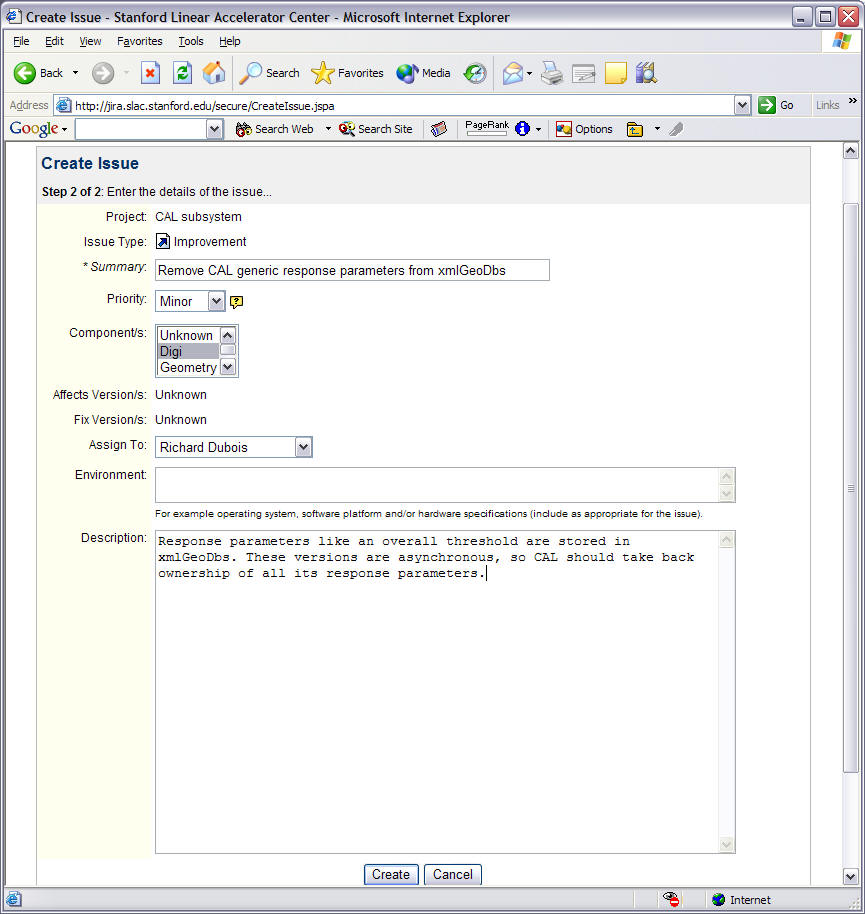
Task: Go to the Home page icon
Action: tap(214, 73)
